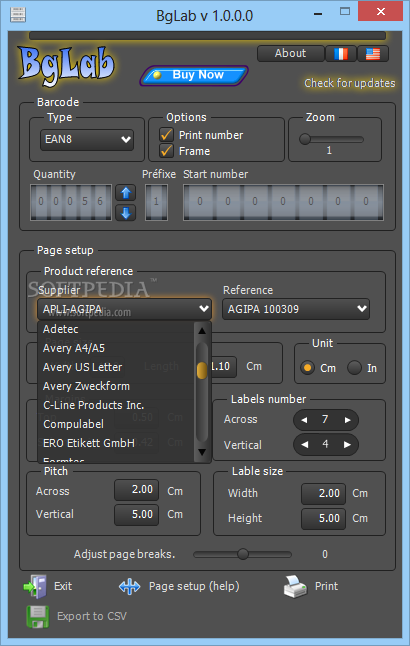Viewport: 410px width, 646px height.
Task: Minimize the BgLab window
Action: (318, 14)
